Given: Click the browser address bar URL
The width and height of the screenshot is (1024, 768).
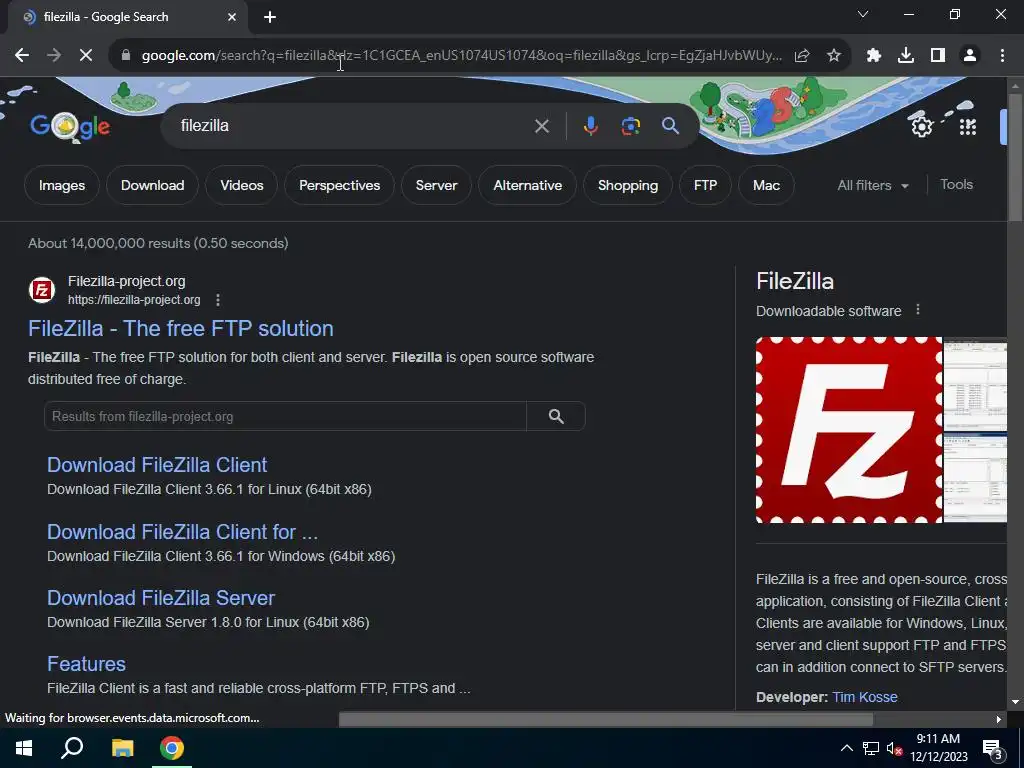Looking at the screenshot, I should (x=461, y=56).
